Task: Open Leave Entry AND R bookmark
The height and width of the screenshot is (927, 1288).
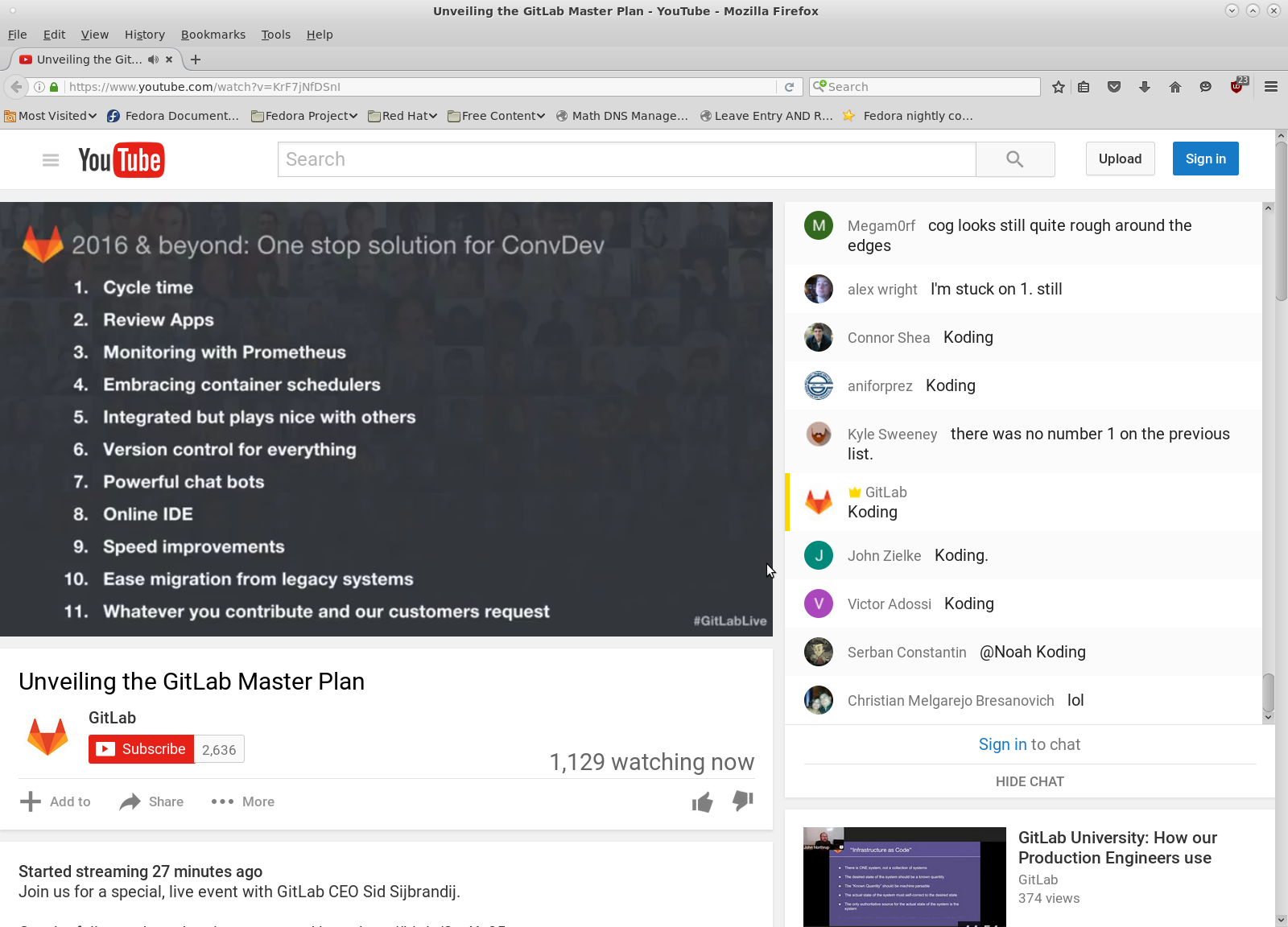Action: click(x=766, y=116)
